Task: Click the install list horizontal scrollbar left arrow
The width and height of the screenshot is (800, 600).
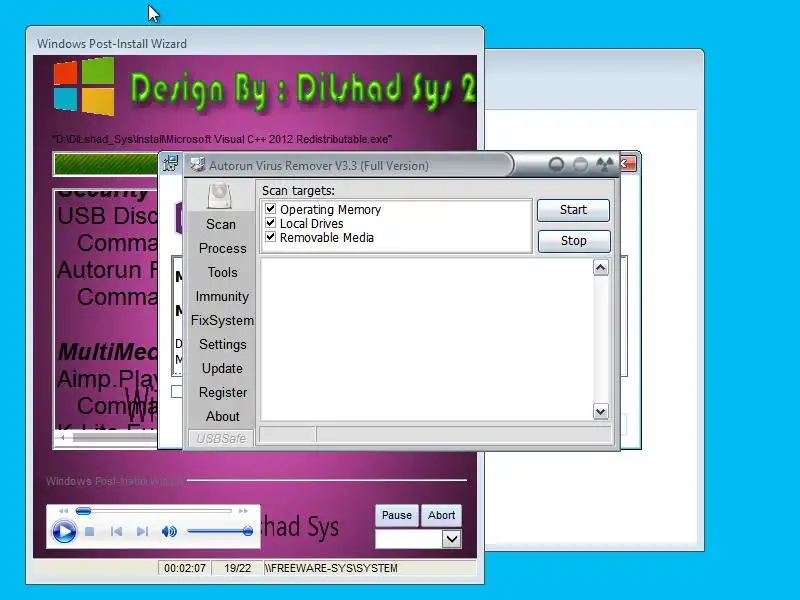Action: click(x=63, y=437)
